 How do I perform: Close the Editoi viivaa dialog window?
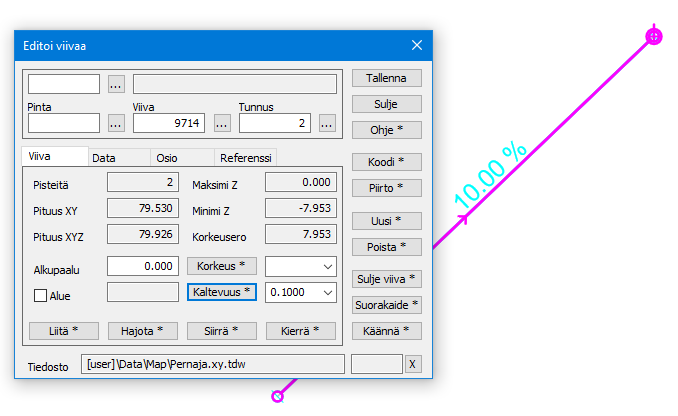click(417, 45)
